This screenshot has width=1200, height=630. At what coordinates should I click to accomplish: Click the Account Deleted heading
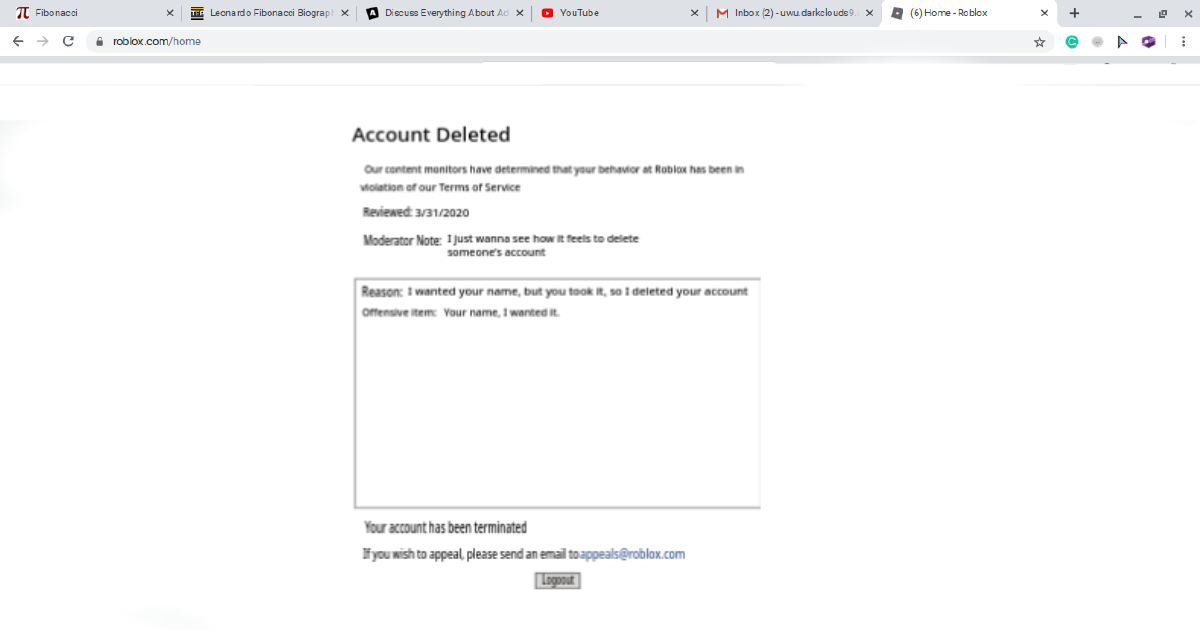click(431, 135)
